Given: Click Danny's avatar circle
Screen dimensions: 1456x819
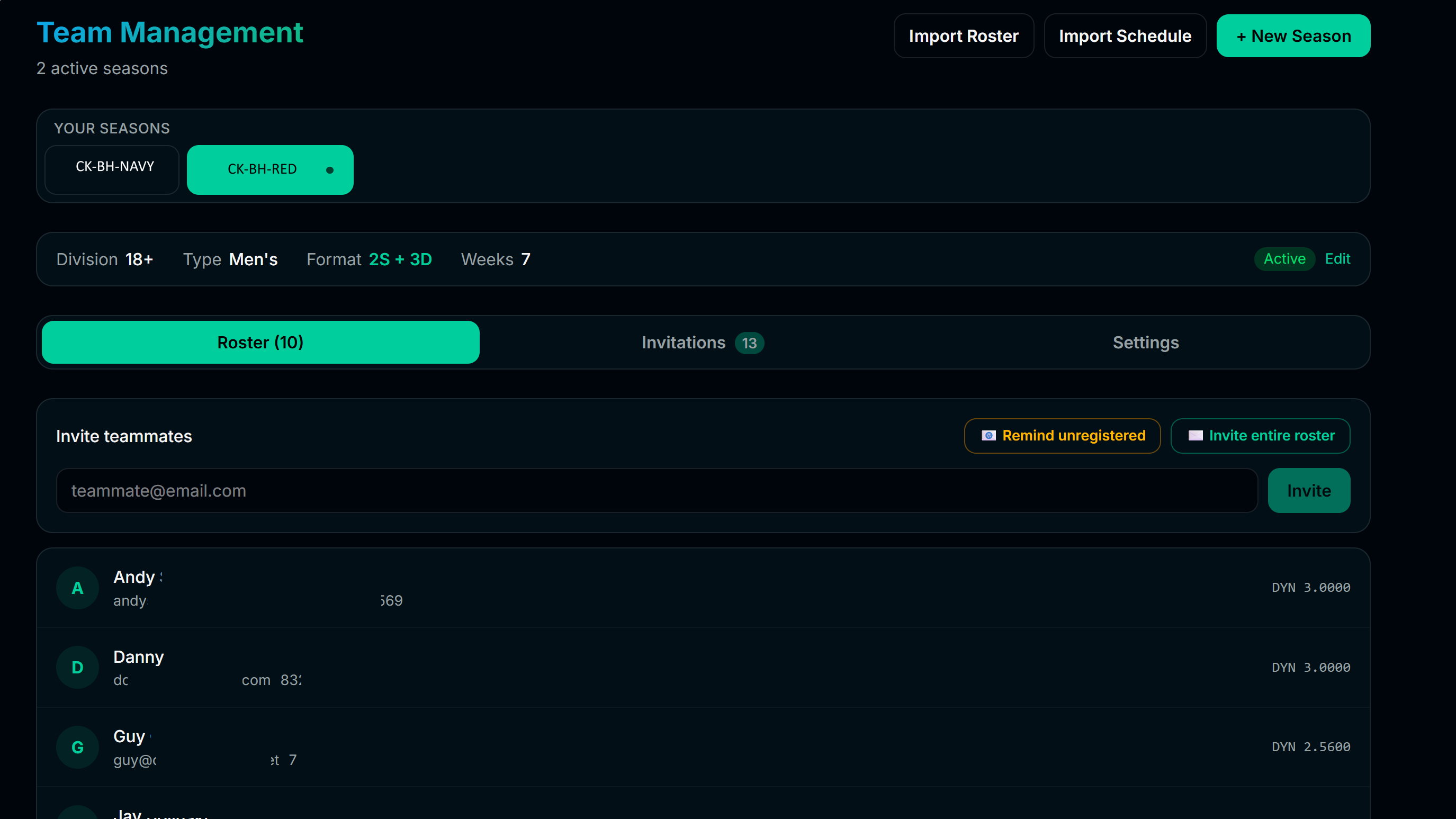Looking at the screenshot, I should click(x=77, y=668).
